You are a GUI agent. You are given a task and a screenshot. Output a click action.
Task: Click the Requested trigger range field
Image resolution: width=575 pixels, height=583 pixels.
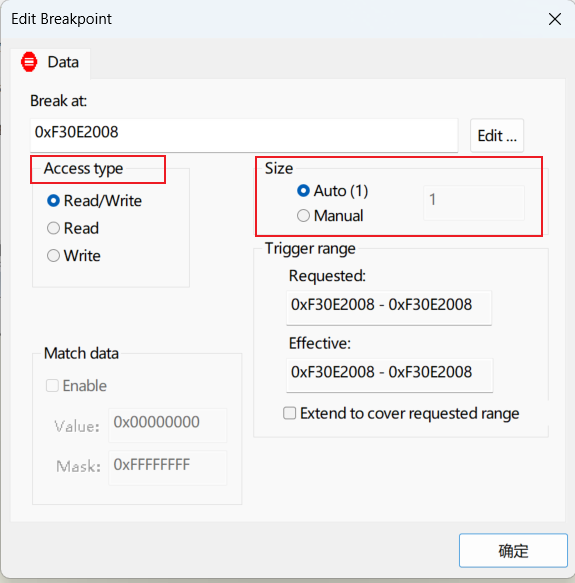389,308
